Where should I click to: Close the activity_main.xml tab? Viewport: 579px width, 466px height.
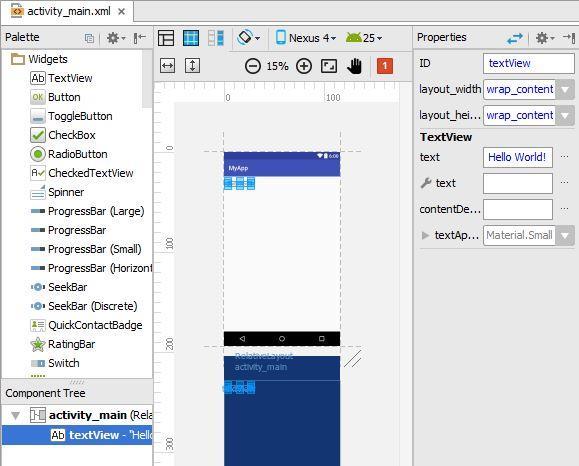point(121,11)
